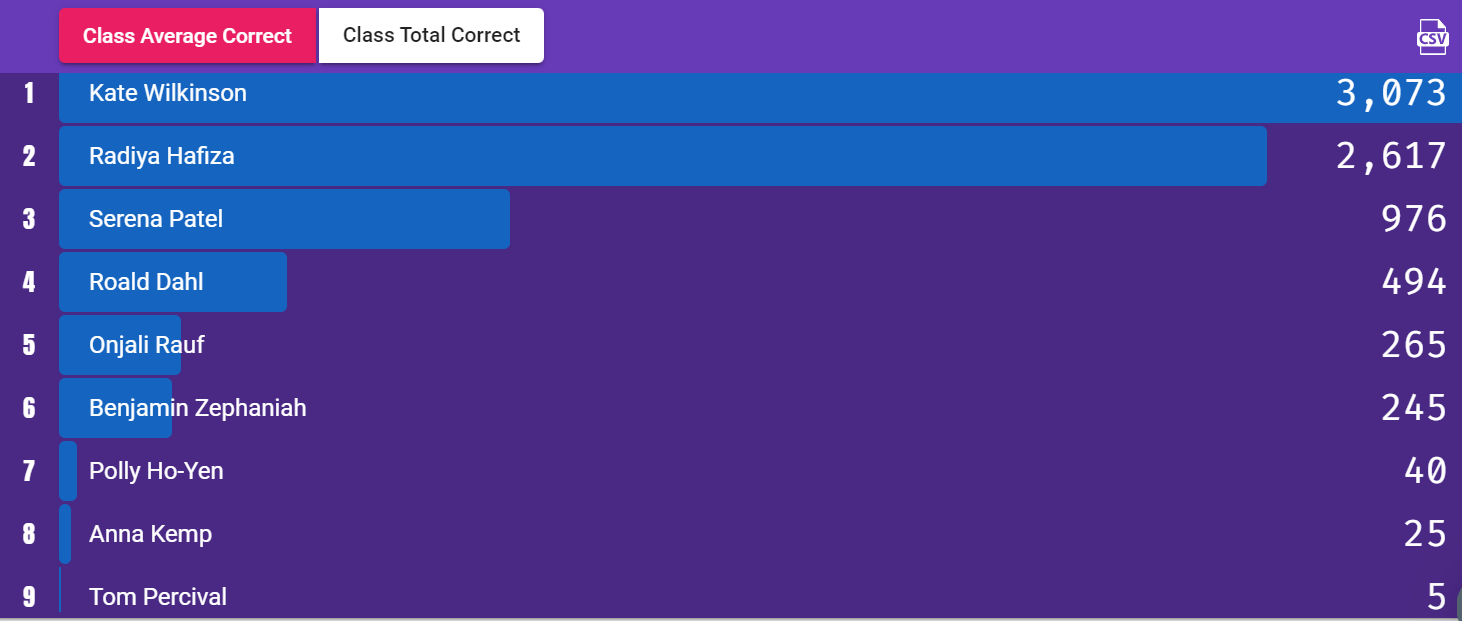Click the Tom Percival class name
This screenshot has width=1462, height=621.
[158, 597]
